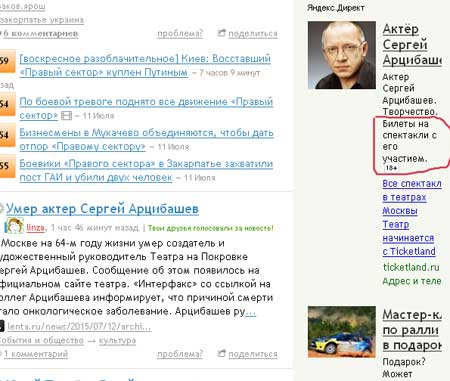Click orange vote badge for Киев headline

coord(7,61)
